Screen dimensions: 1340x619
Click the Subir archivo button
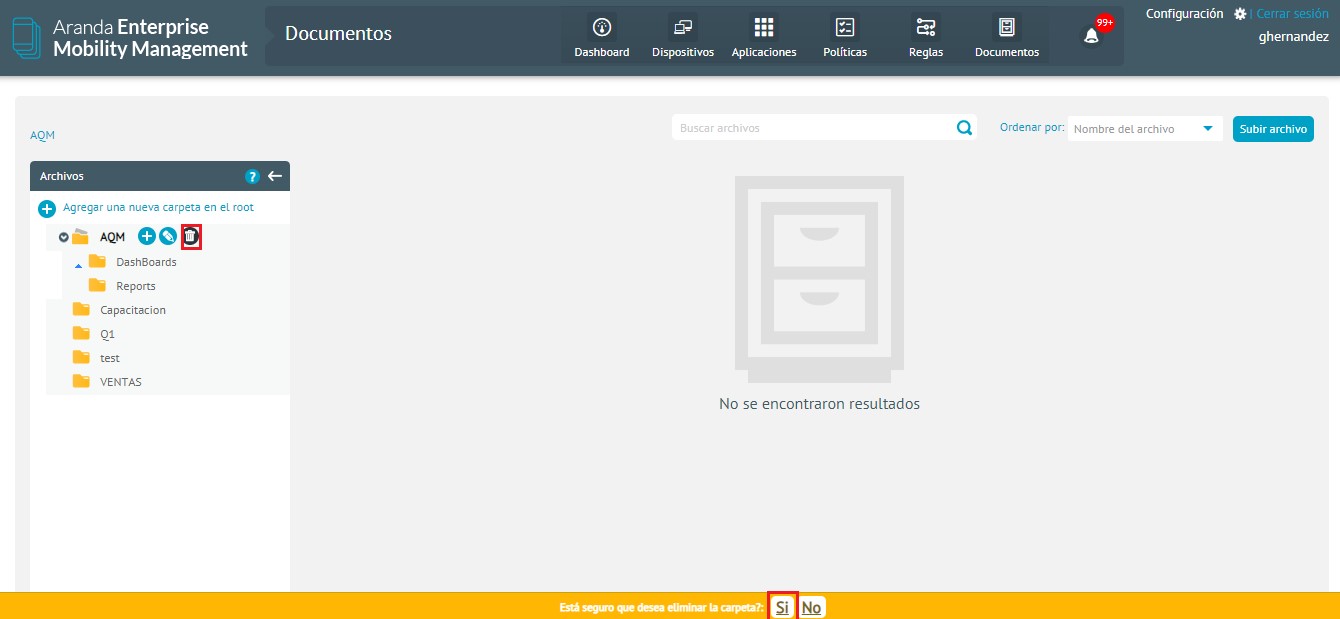1273,129
